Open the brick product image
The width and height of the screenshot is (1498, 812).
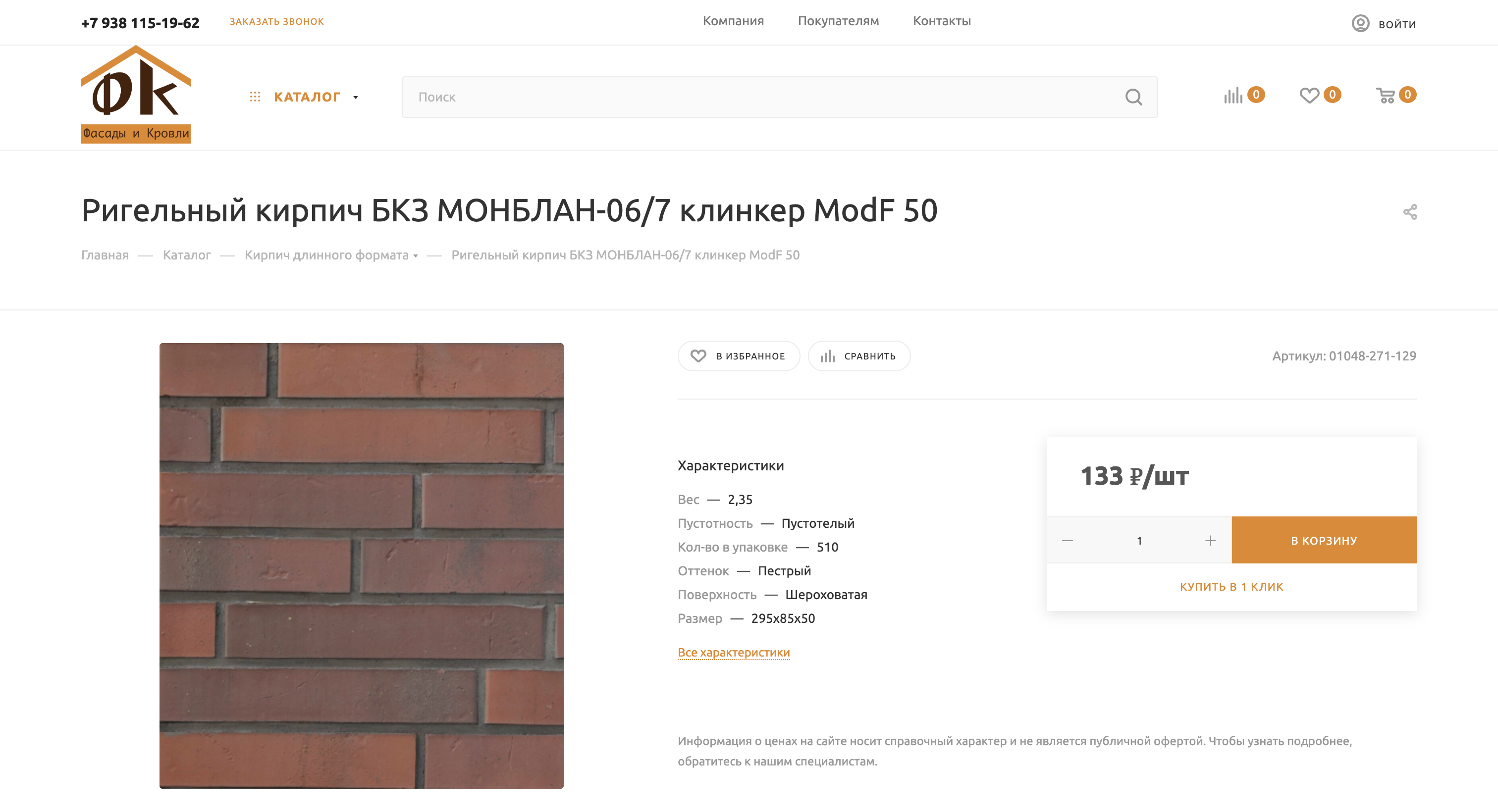(x=361, y=565)
